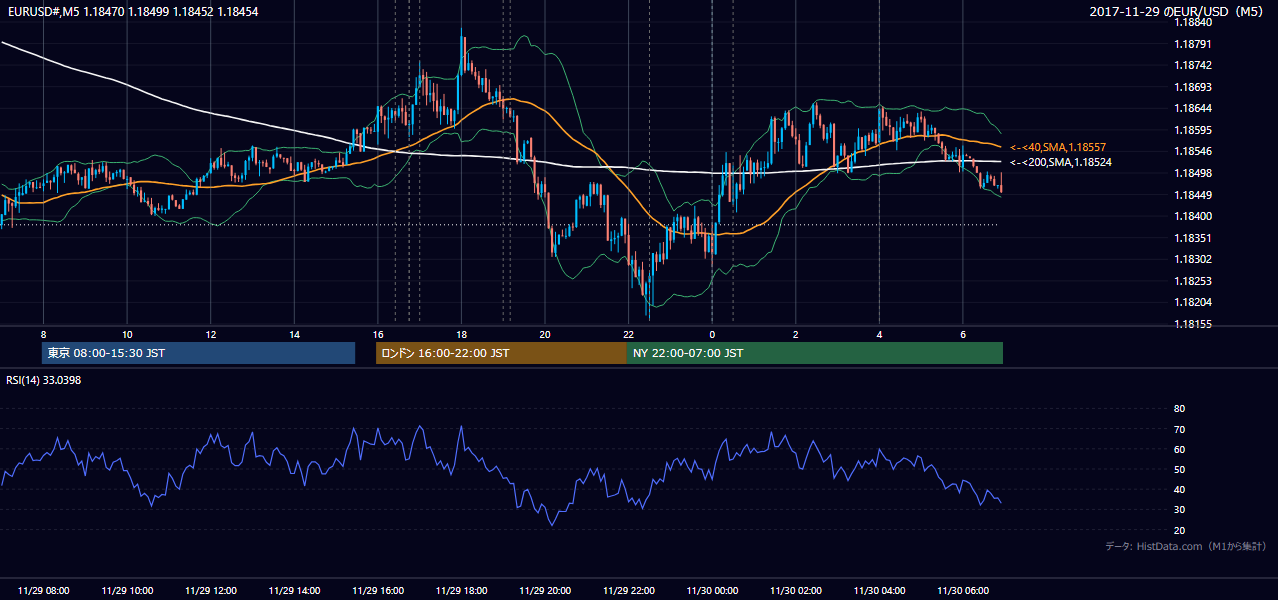
Task: Click price axis label 1.18693
Action: point(1192,87)
